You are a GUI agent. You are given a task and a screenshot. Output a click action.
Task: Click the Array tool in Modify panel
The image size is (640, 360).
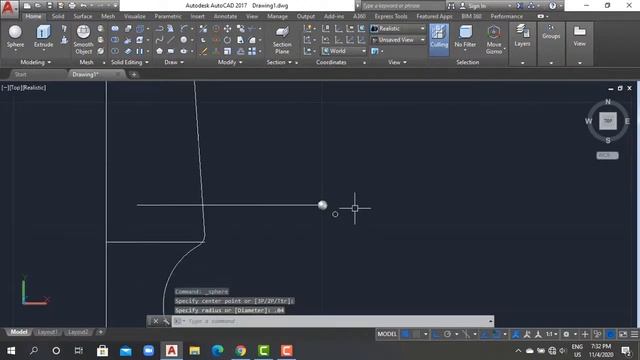click(252, 51)
